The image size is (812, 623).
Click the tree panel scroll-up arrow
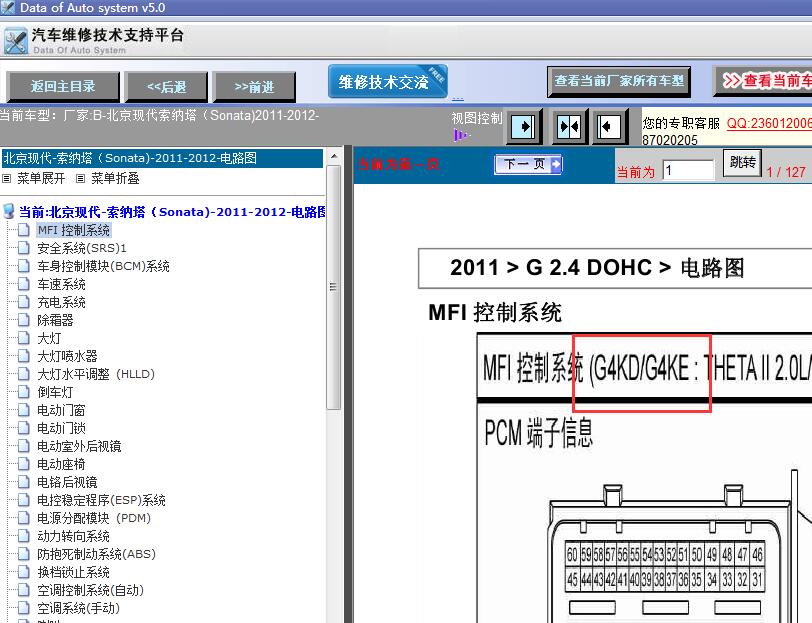(x=334, y=156)
